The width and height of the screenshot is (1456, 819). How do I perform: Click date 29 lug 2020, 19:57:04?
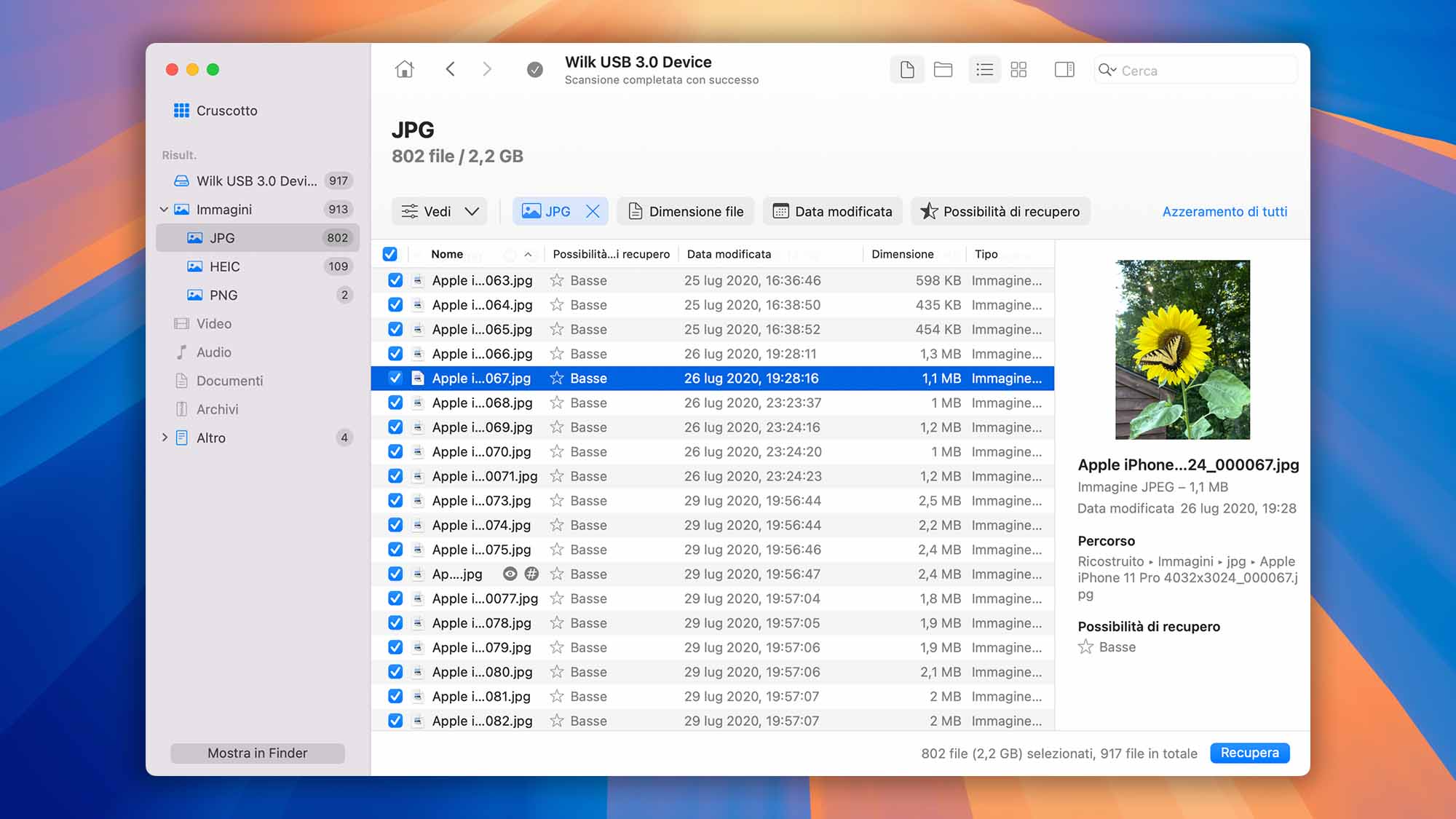[x=752, y=598]
